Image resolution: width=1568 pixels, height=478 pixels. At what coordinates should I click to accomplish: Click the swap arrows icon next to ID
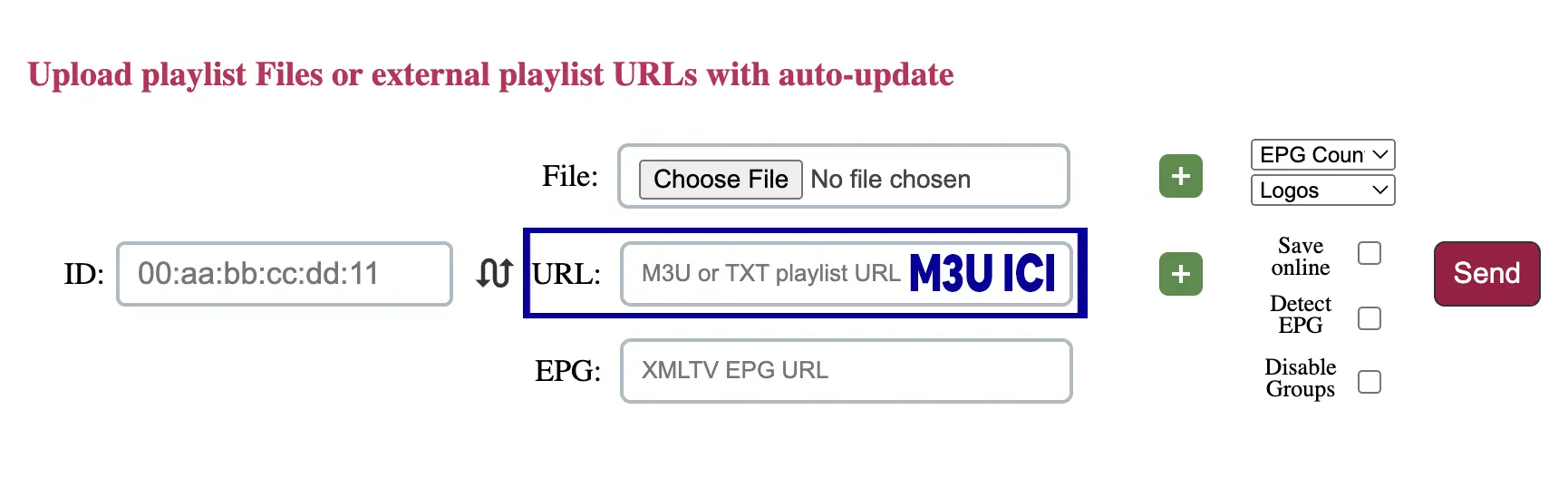tap(494, 273)
